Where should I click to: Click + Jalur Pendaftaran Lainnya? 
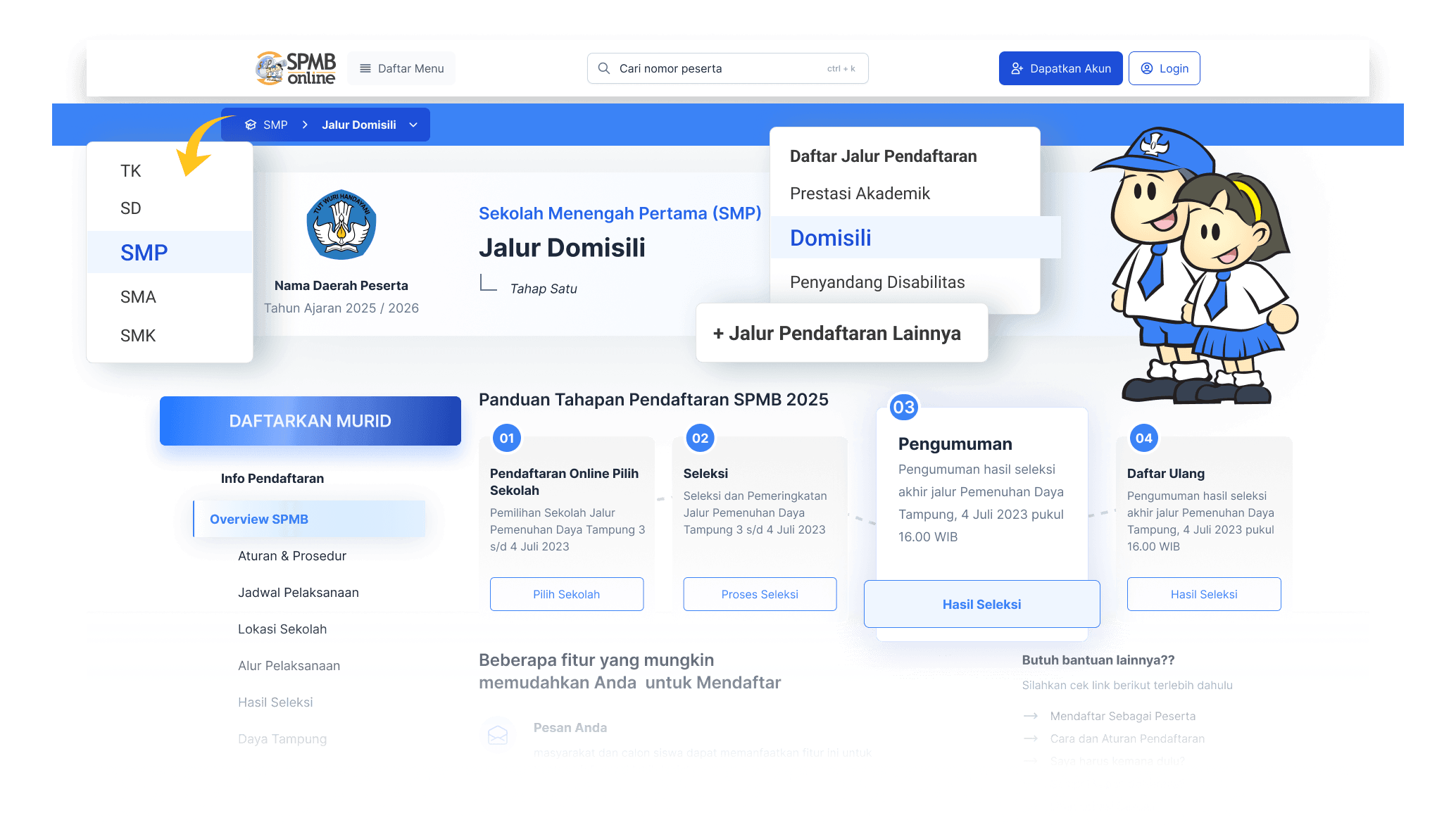pos(842,333)
